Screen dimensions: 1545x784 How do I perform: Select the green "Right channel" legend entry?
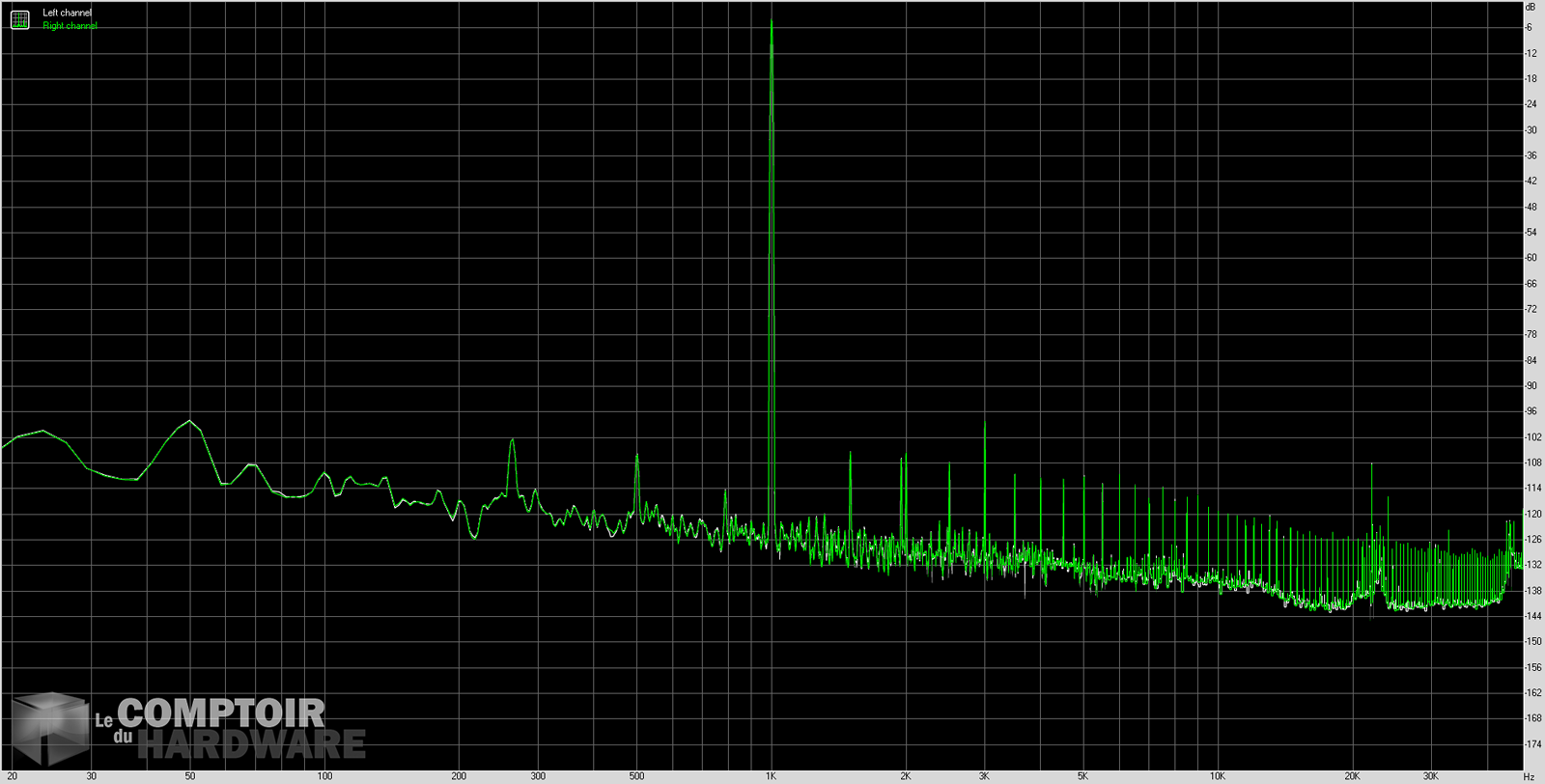(x=70, y=25)
